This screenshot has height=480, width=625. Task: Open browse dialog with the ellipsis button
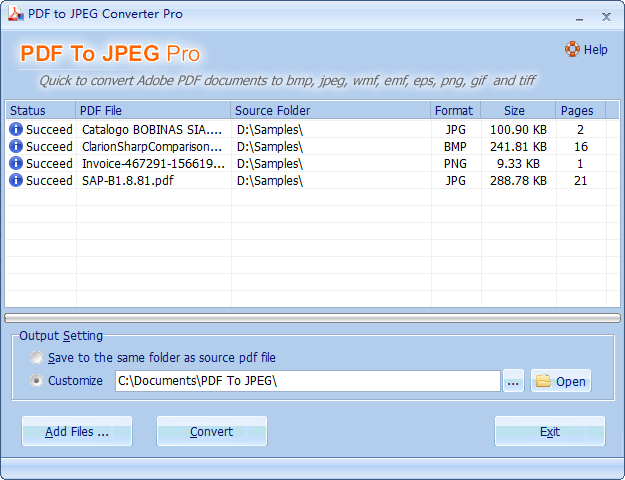coord(513,381)
